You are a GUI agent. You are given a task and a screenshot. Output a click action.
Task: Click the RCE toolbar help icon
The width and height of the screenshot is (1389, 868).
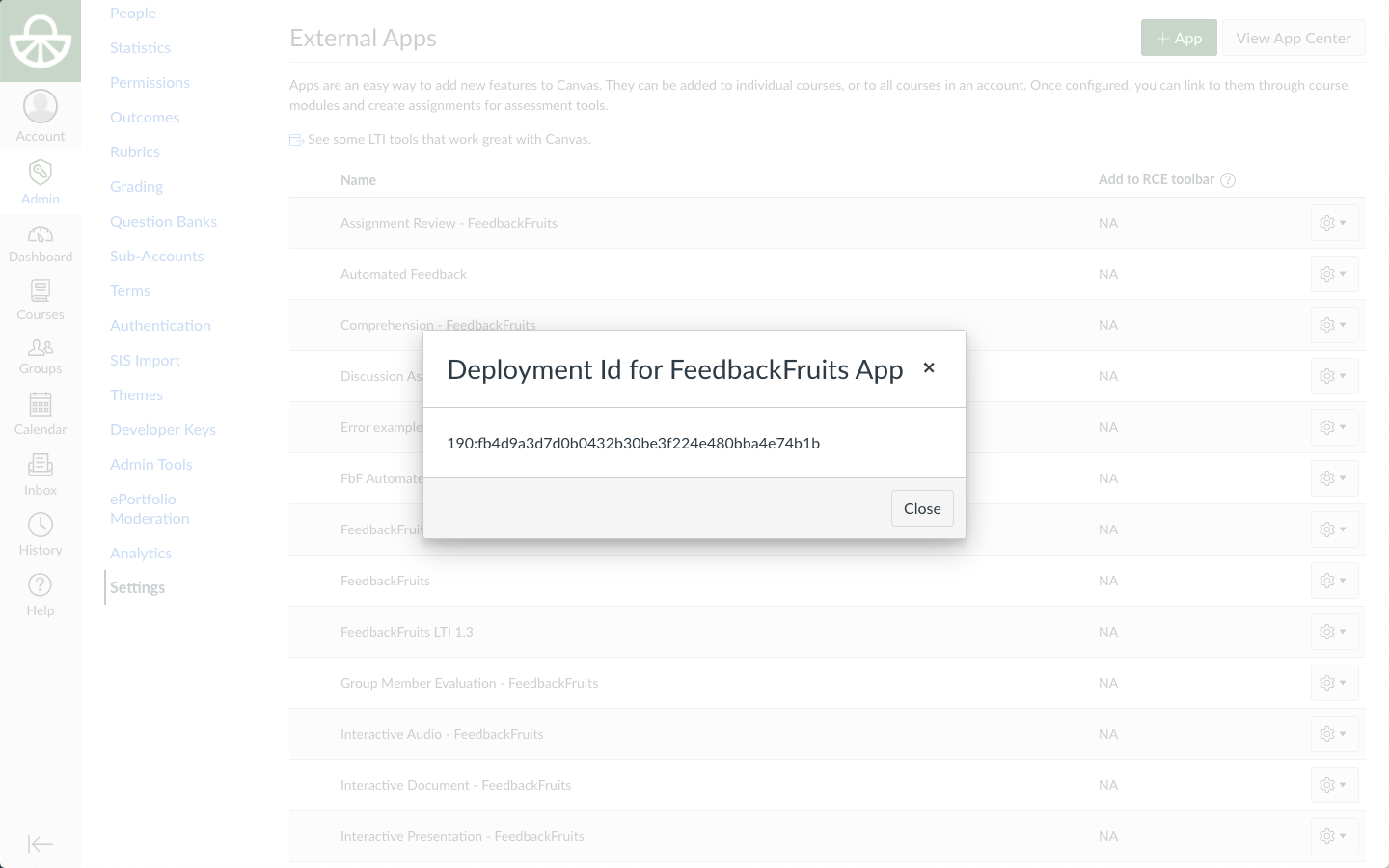1228,180
